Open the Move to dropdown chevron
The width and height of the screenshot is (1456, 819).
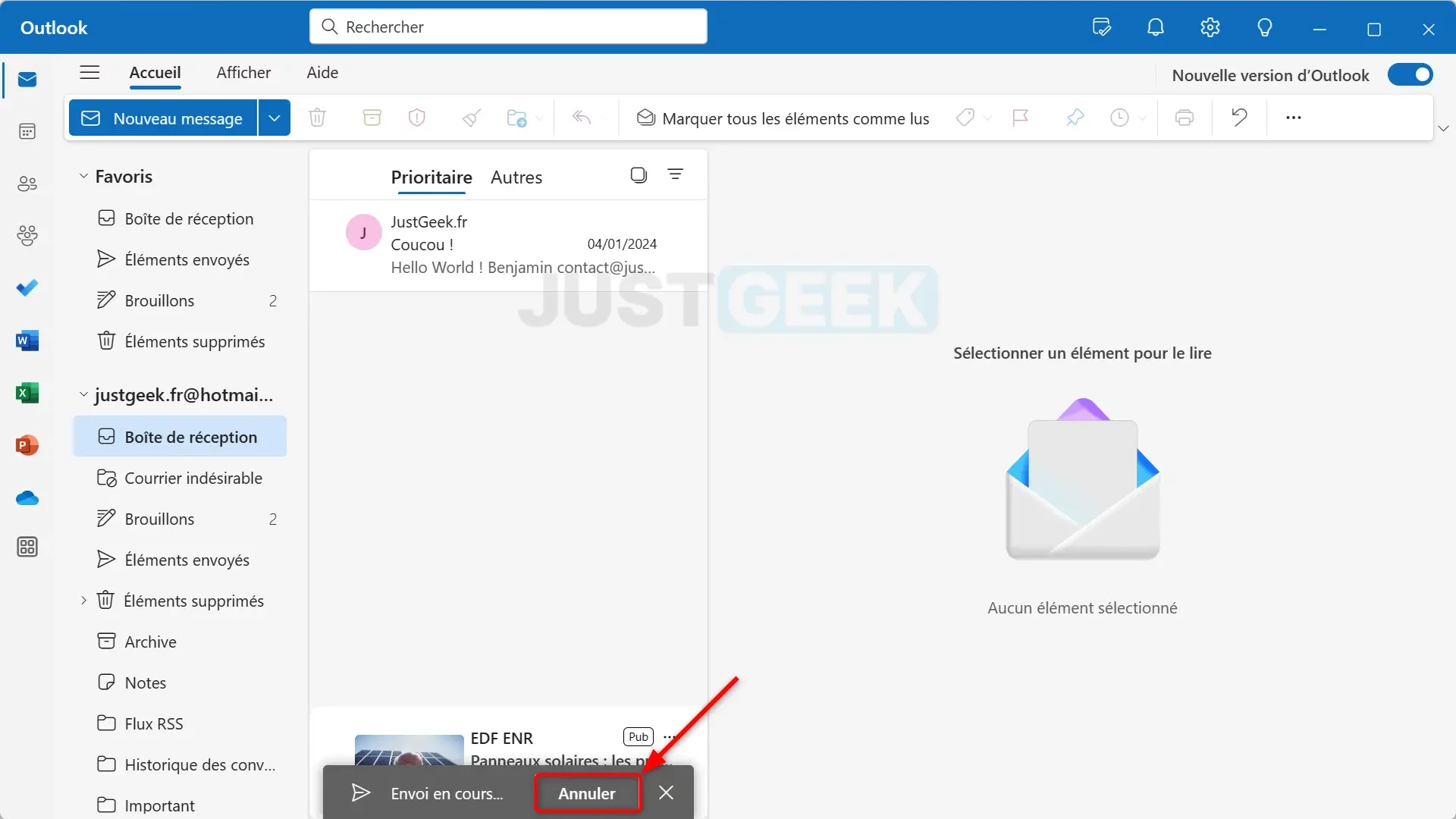pos(539,118)
